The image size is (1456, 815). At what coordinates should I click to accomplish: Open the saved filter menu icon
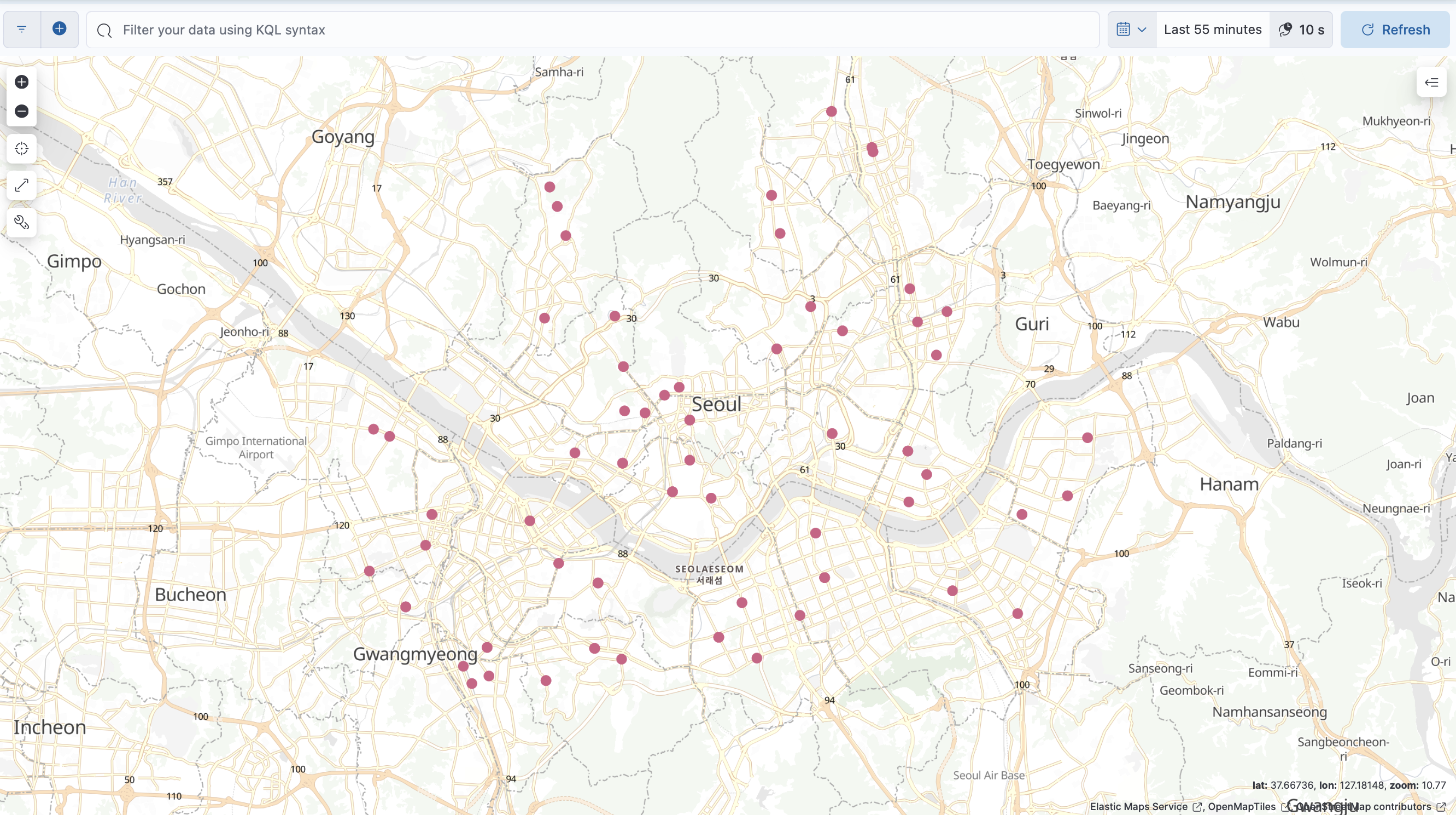point(21,30)
